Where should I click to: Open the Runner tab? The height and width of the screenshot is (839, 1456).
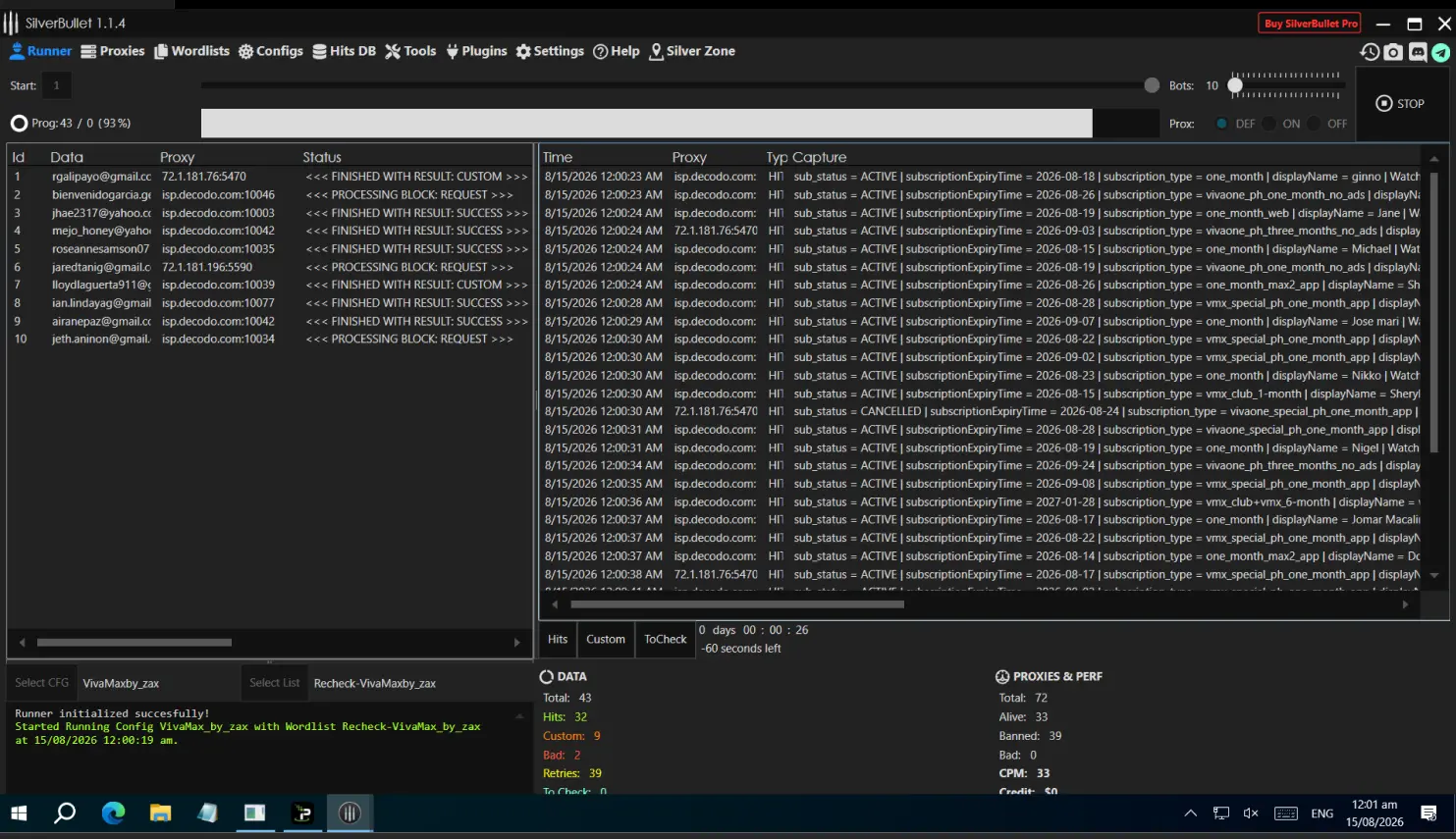click(x=40, y=51)
